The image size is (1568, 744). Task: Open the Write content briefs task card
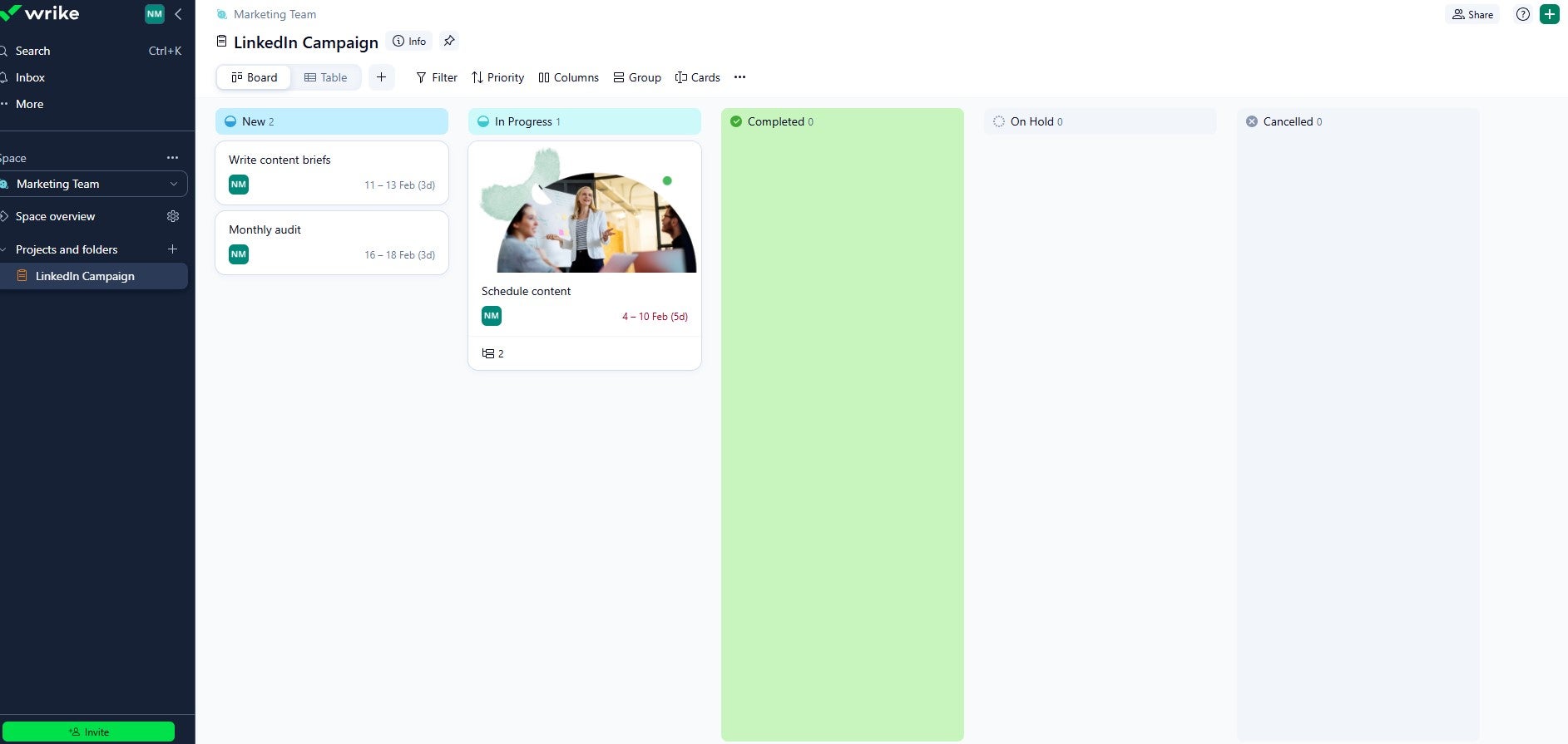coord(331,160)
